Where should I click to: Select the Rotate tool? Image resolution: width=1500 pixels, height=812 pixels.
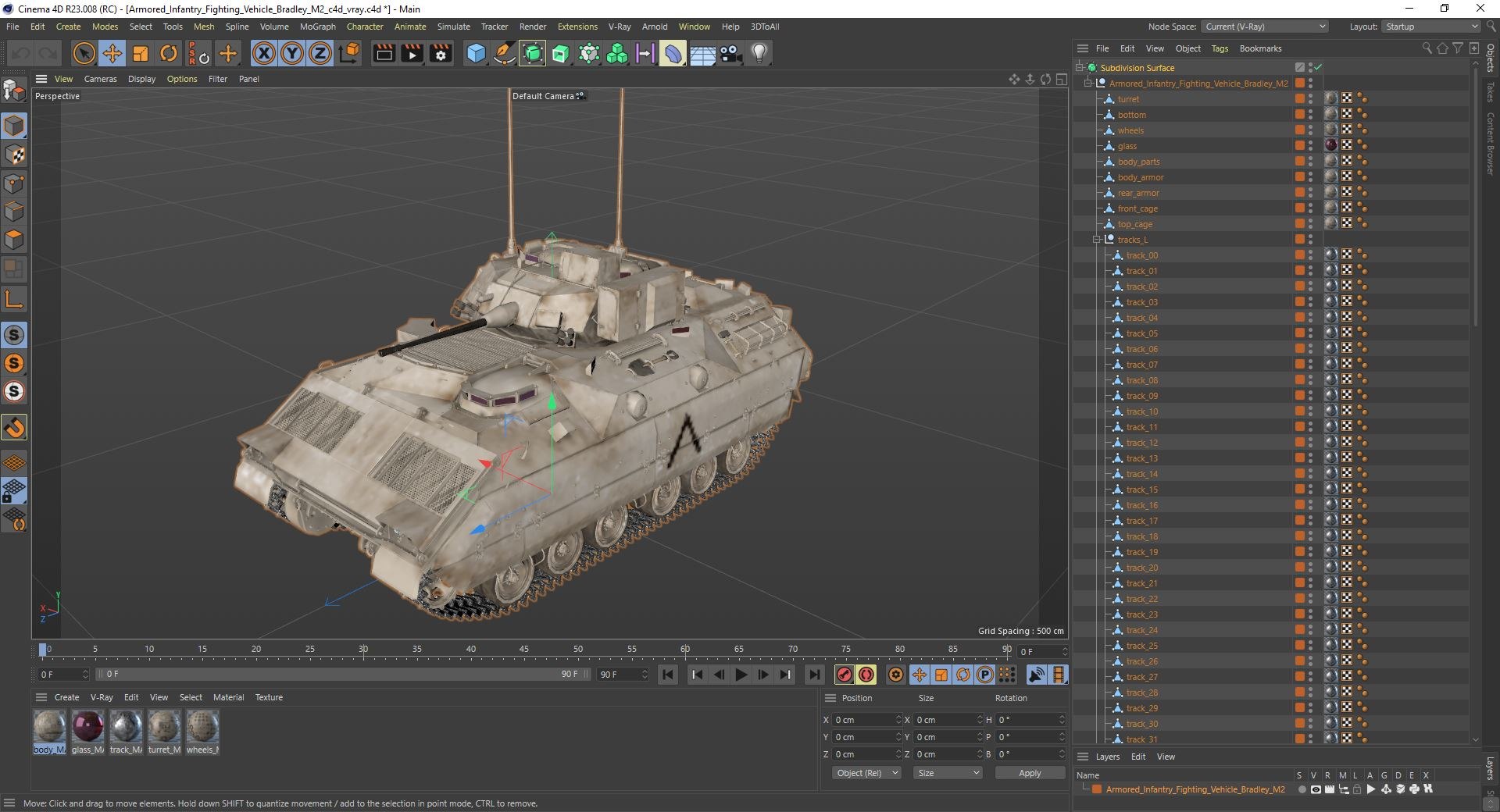pyautogui.click(x=169, y=53)
